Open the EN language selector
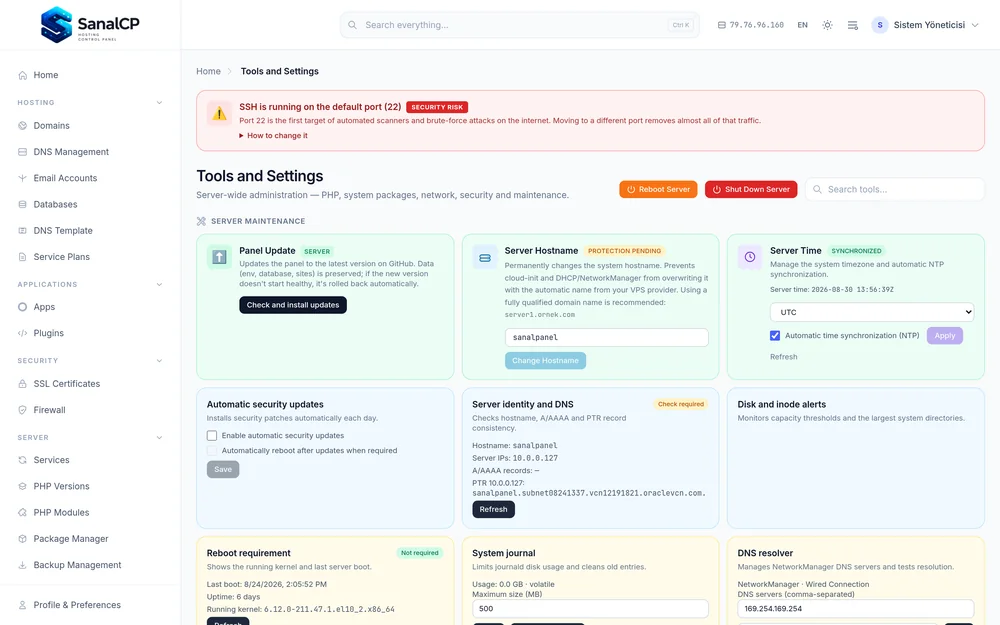Screen dimensions: 1000x625 (802, 25)
